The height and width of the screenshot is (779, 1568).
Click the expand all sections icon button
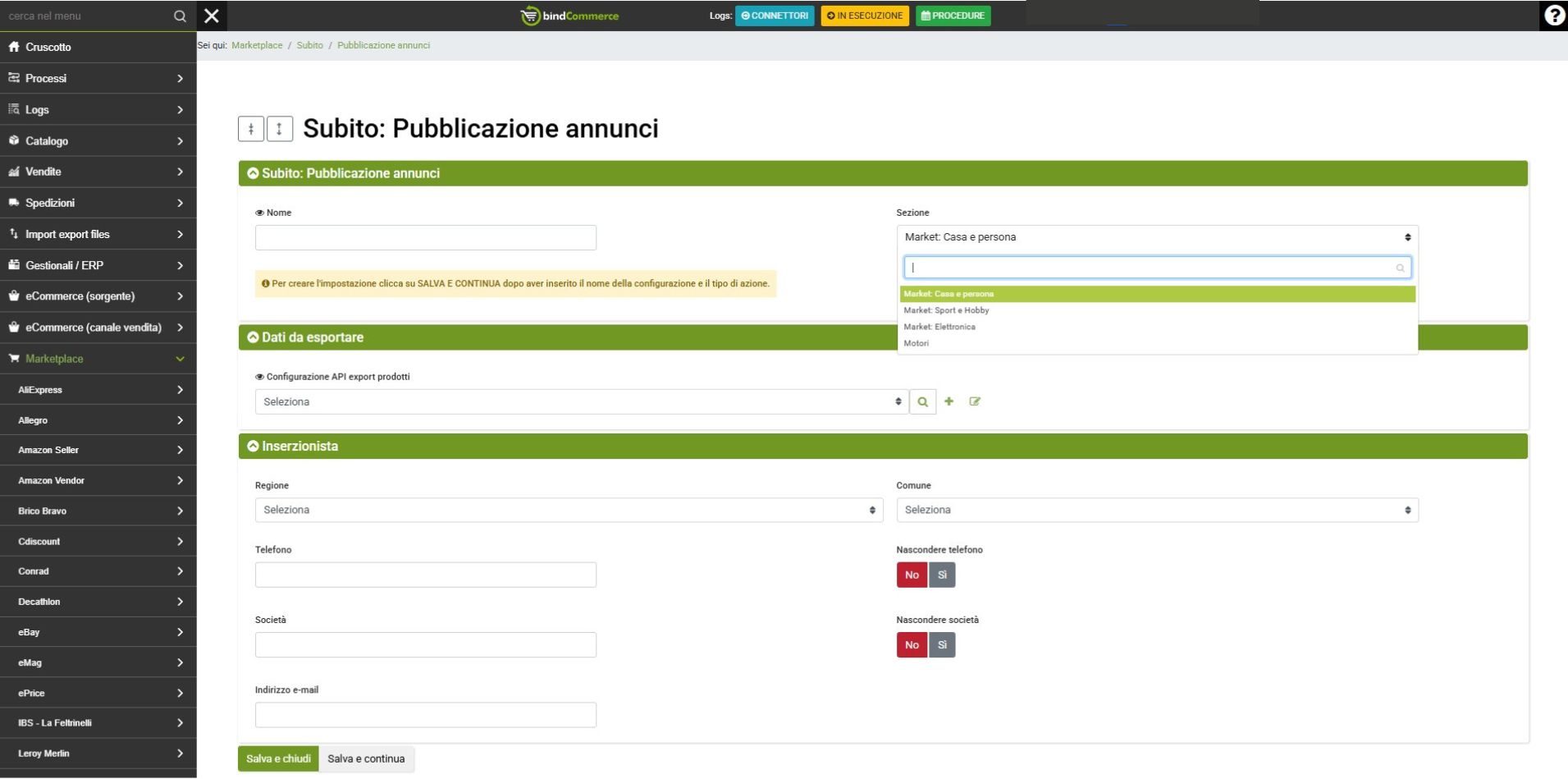click(x=279, y=129)
